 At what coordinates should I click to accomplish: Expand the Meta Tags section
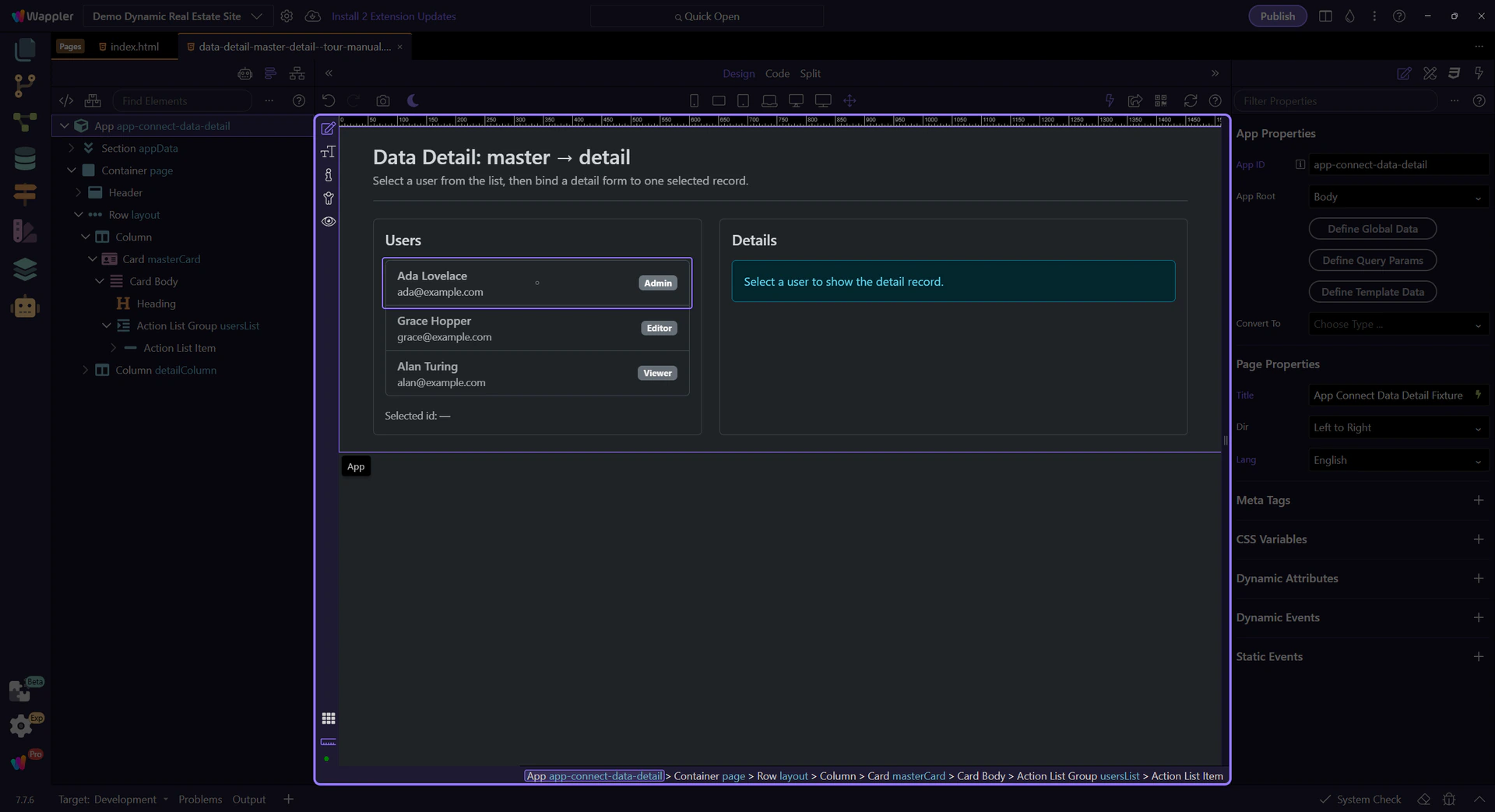1478,501
